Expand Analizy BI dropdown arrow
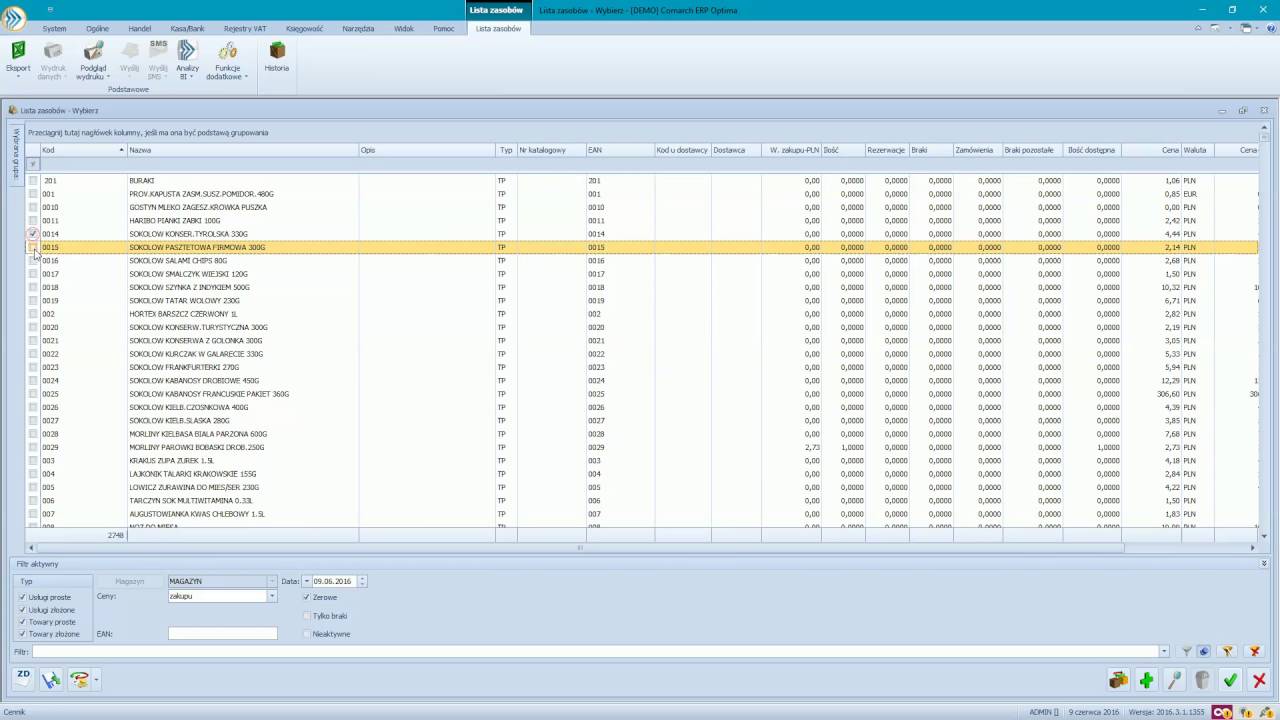The height and width of the screenshot is (720, 1280). [x=193, y=77]
